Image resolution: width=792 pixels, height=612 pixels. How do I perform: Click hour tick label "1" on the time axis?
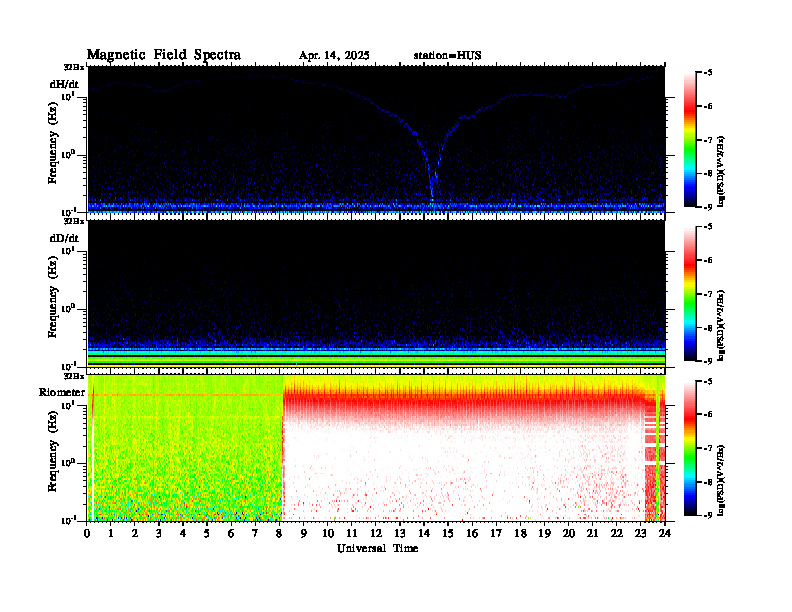[x=111, y=534]
